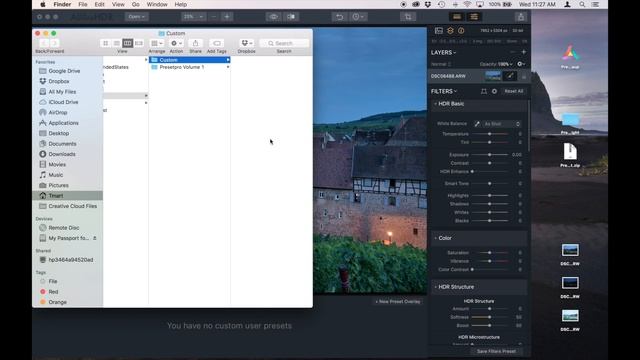Open the 25% zoom level dropdown
The width and height of the screenshot is (640, 360).
click(193, 17)
